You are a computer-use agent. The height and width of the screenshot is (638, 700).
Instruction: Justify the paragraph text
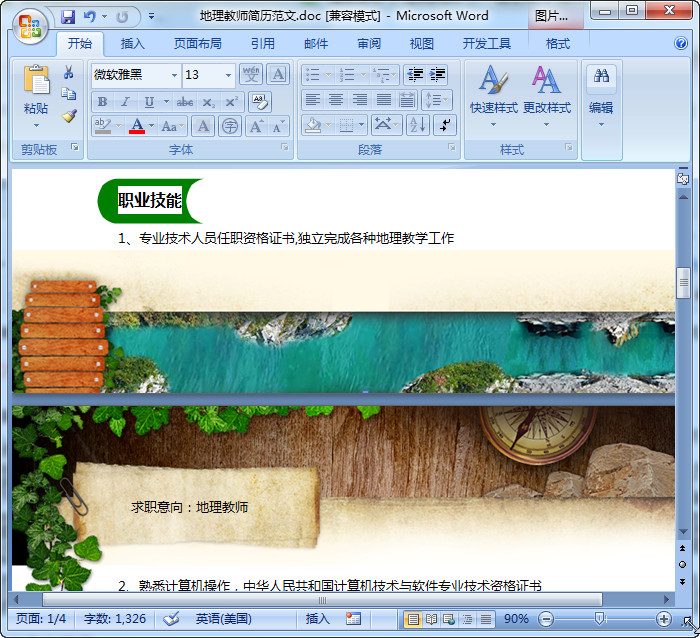point(383,100)
